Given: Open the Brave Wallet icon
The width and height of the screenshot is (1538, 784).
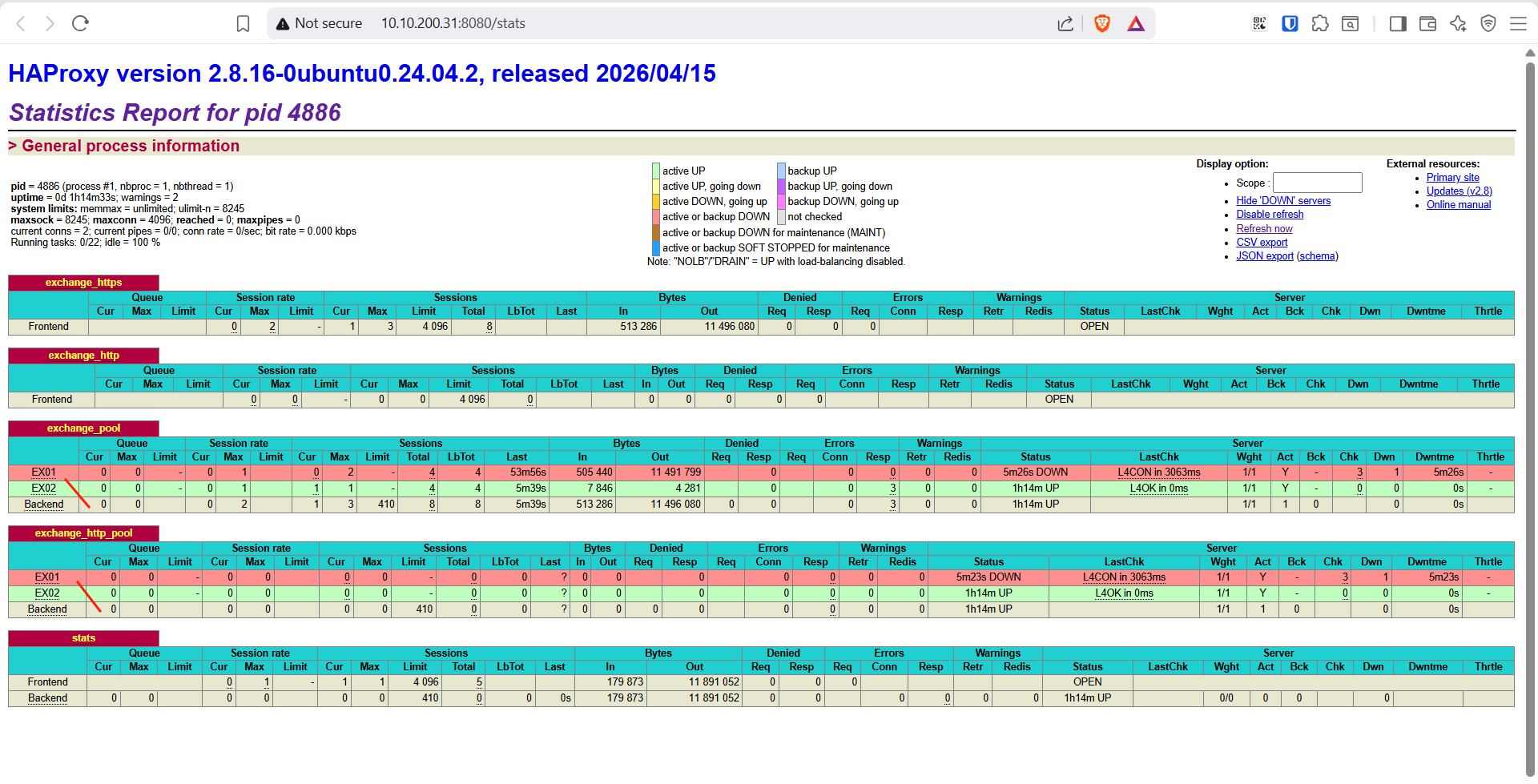Looking at the screenshot, I should coord(1427,24).
